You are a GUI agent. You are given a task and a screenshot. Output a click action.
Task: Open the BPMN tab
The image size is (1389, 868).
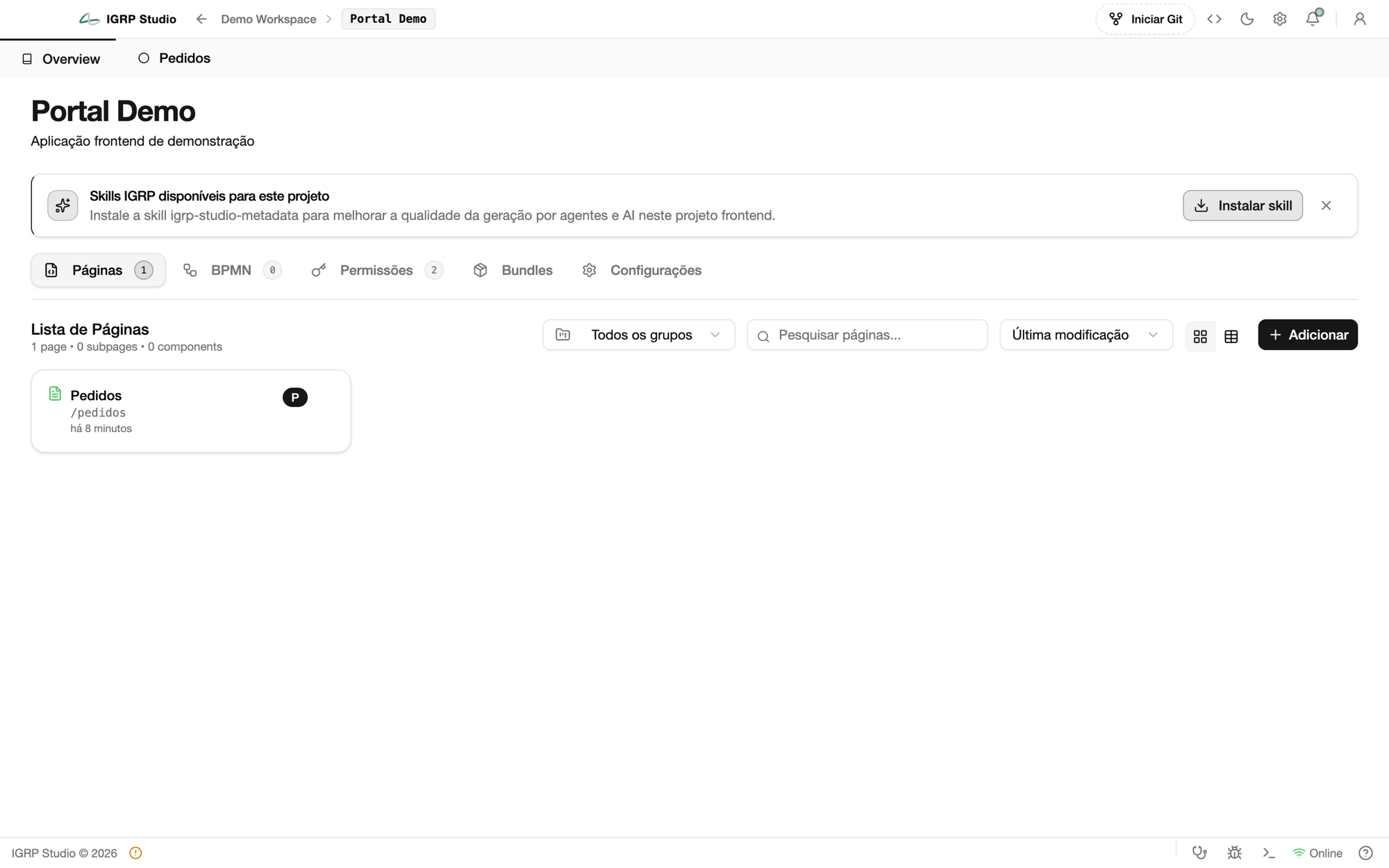click(232, 270)
